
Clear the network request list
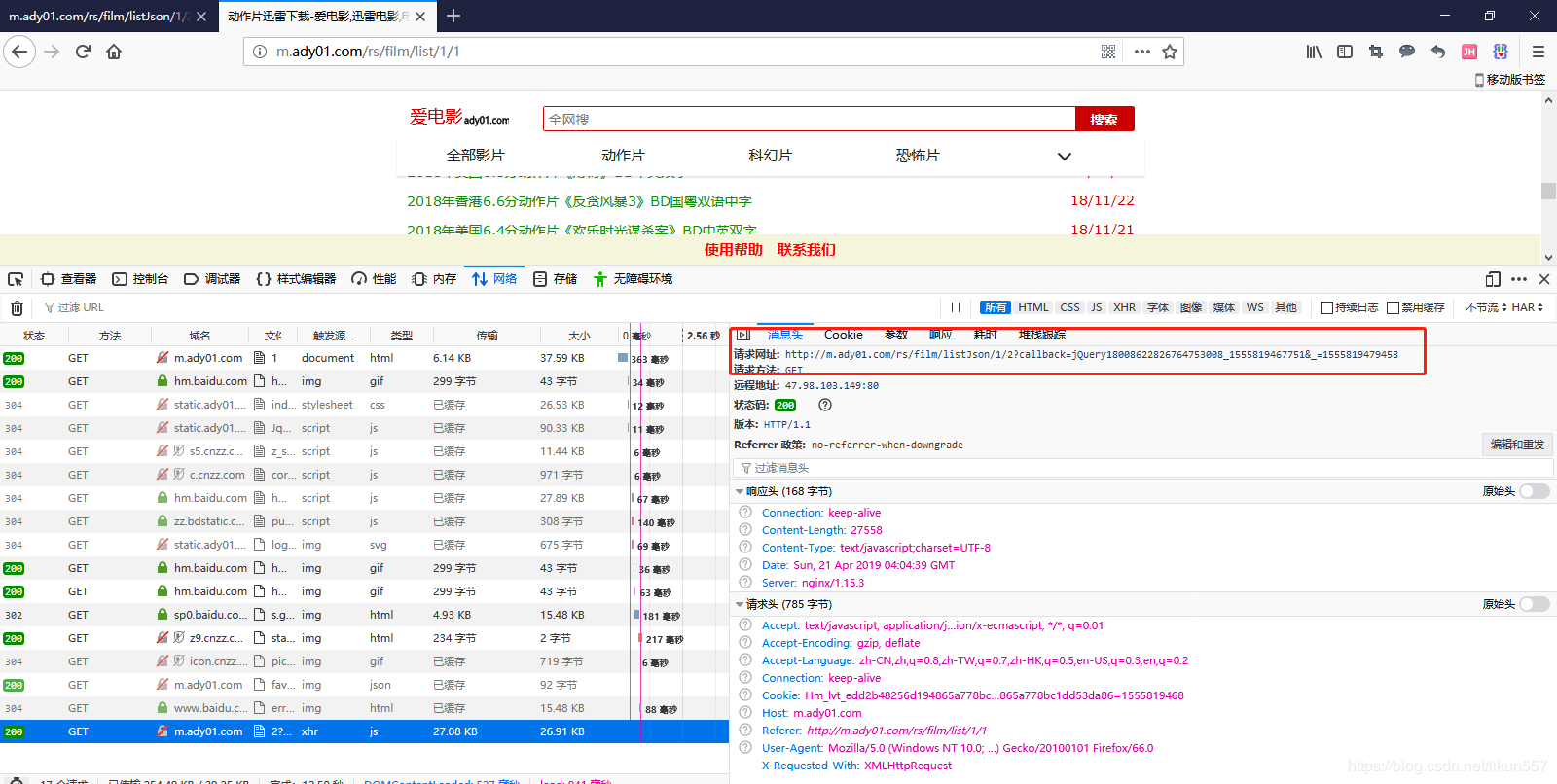tap(17, 307)
